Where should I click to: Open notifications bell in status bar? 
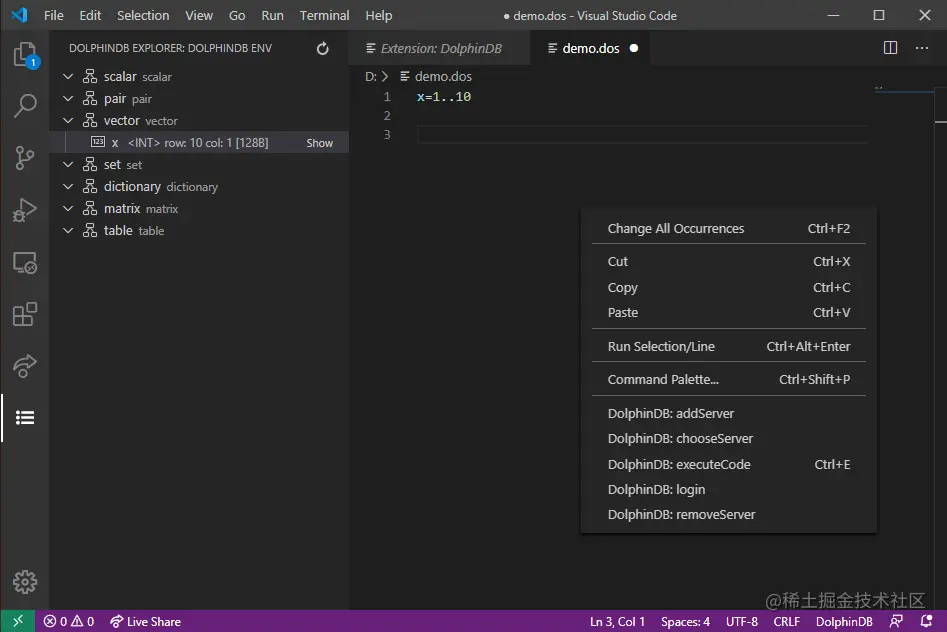click(926, 621)
